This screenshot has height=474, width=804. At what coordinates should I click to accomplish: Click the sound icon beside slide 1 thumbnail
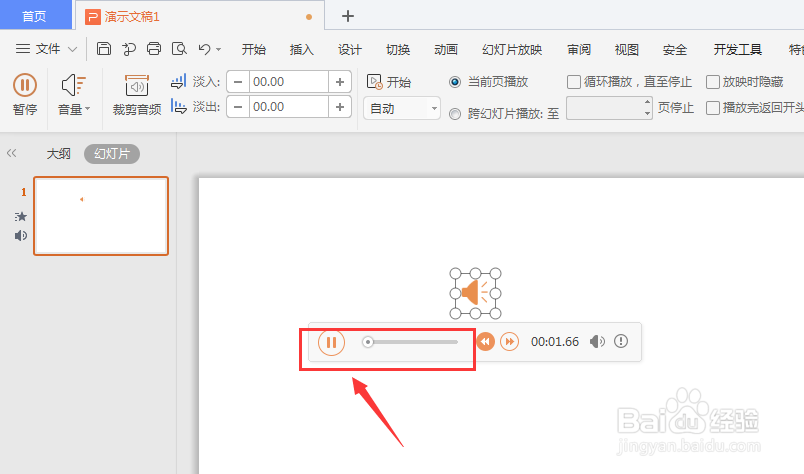(21, 235)
